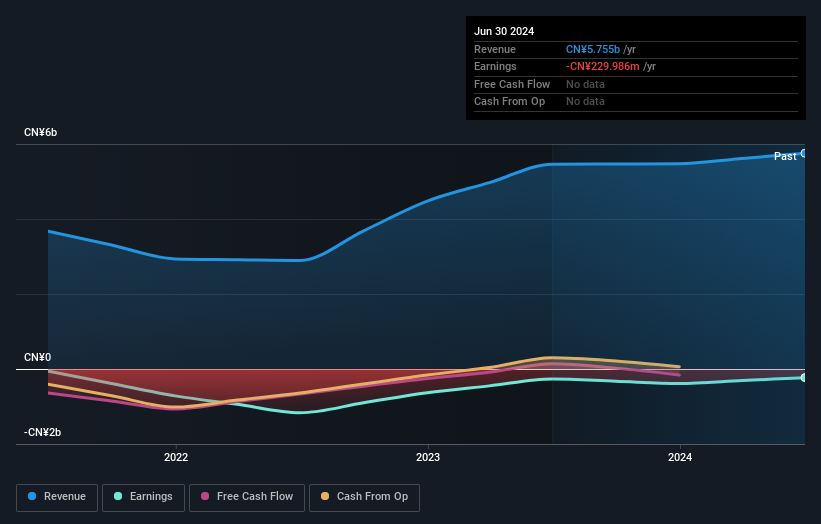Toggle the Revenue legend button

[x=57, y=497]
